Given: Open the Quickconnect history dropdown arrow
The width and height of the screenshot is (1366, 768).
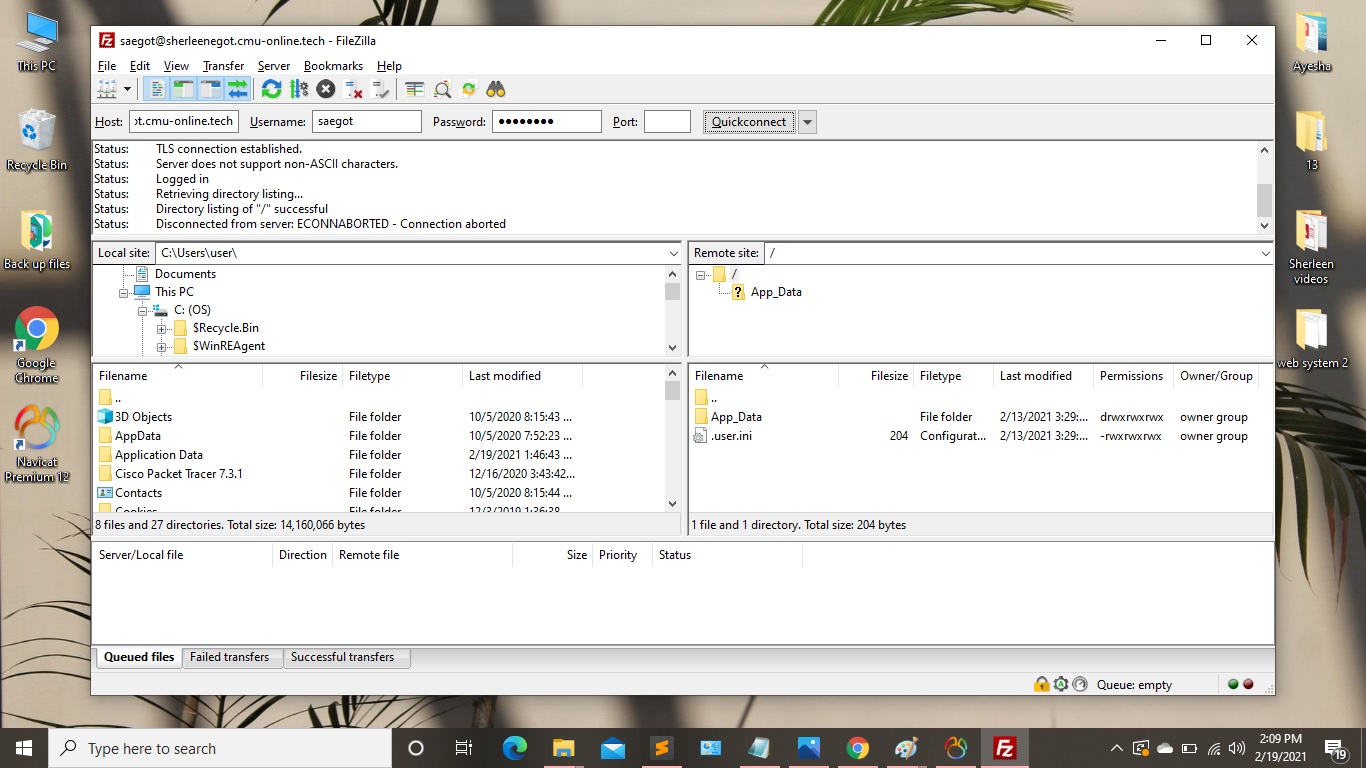Looking at the screenshot, I should tap(808, 122).
